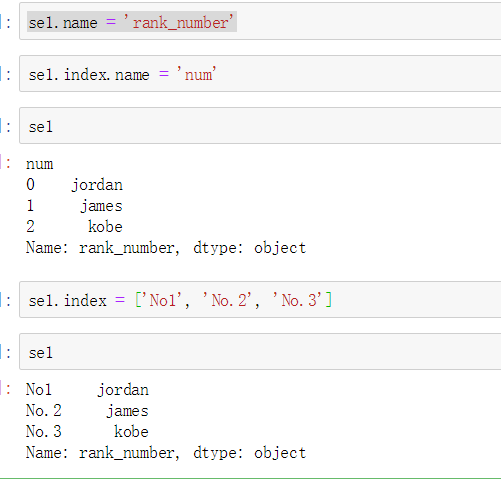Click the 'rank_number' string in first cell
This screenshot has width=501, height=486.
[x=178, y=23]
